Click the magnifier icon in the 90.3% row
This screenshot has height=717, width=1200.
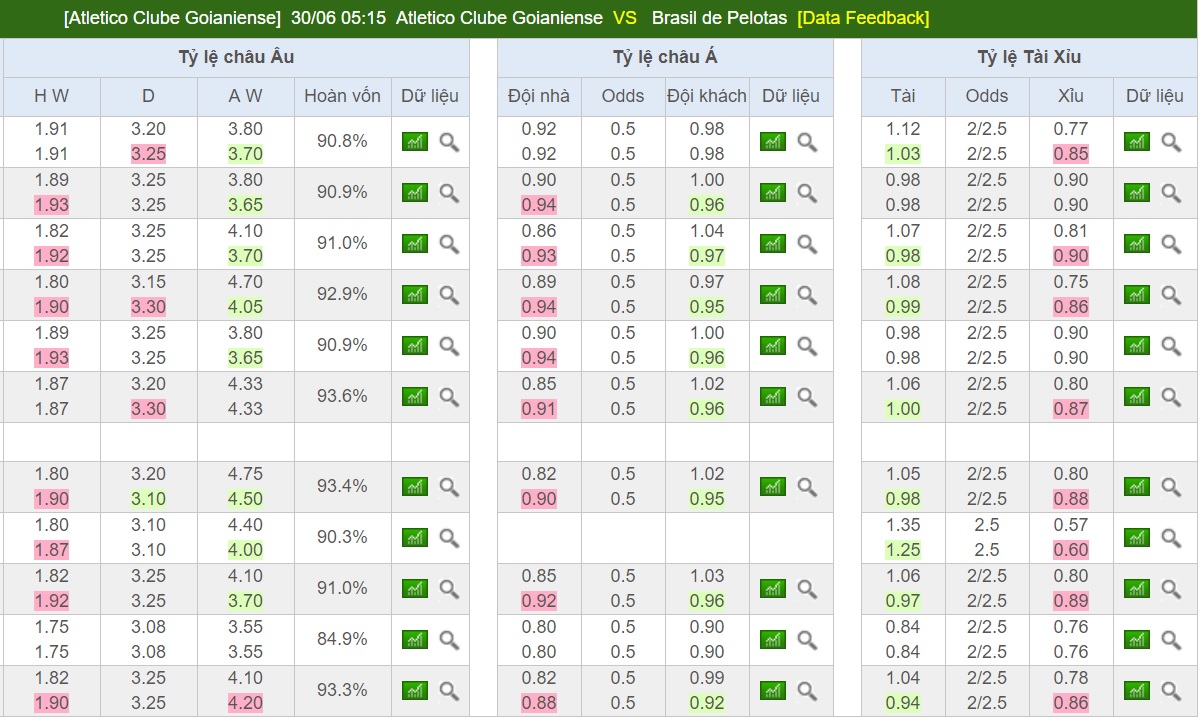[449, 538]
